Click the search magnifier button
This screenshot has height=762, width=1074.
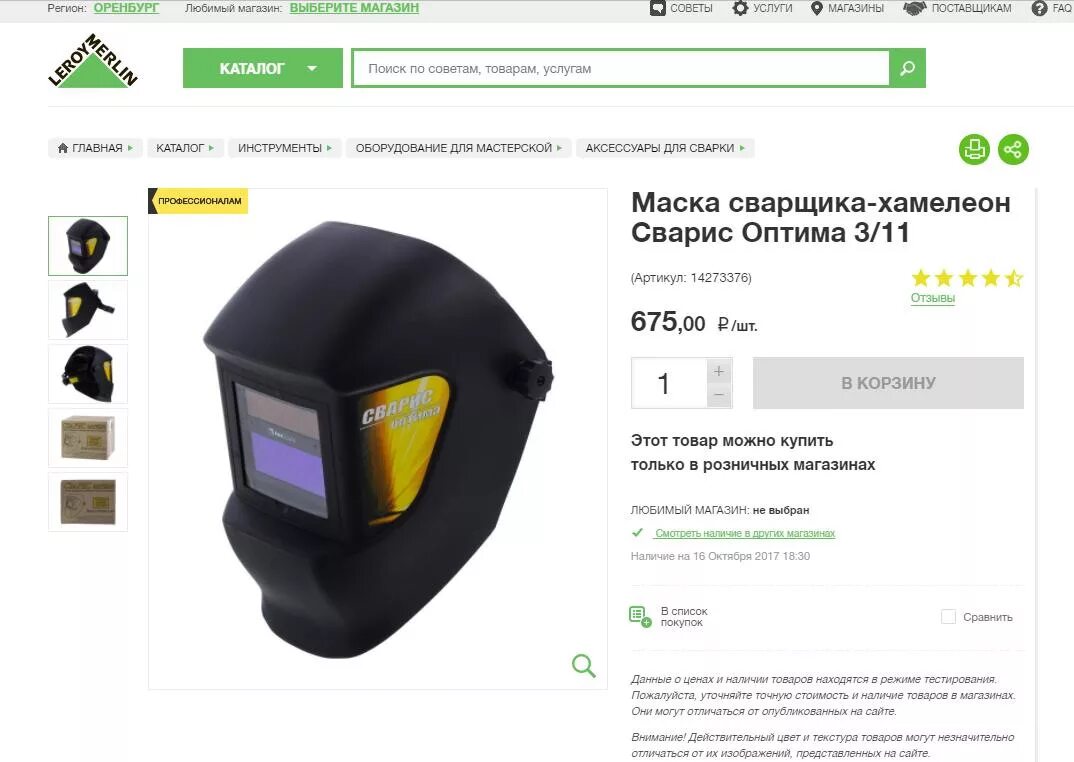pos(908,69)
